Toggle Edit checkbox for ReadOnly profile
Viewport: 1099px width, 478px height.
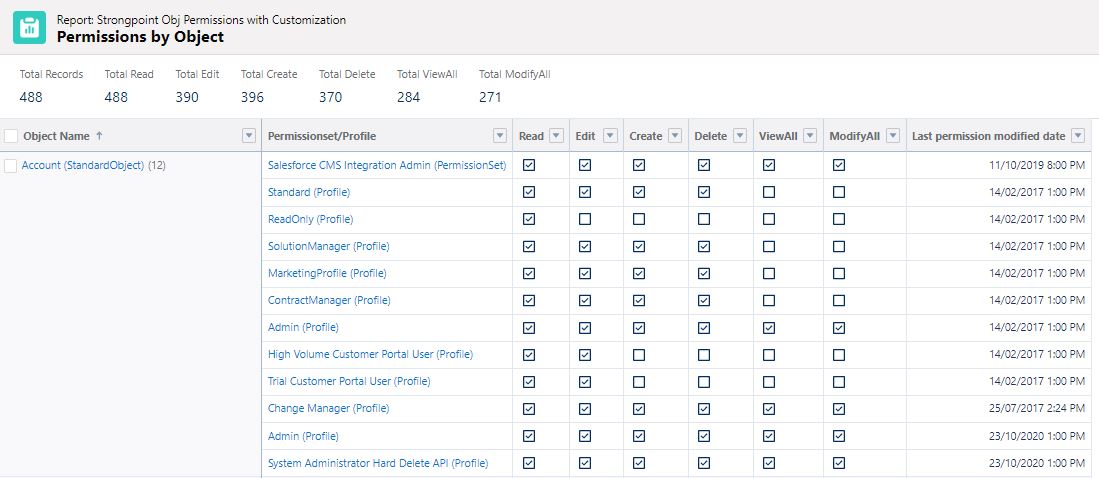[x=585, y=219]
